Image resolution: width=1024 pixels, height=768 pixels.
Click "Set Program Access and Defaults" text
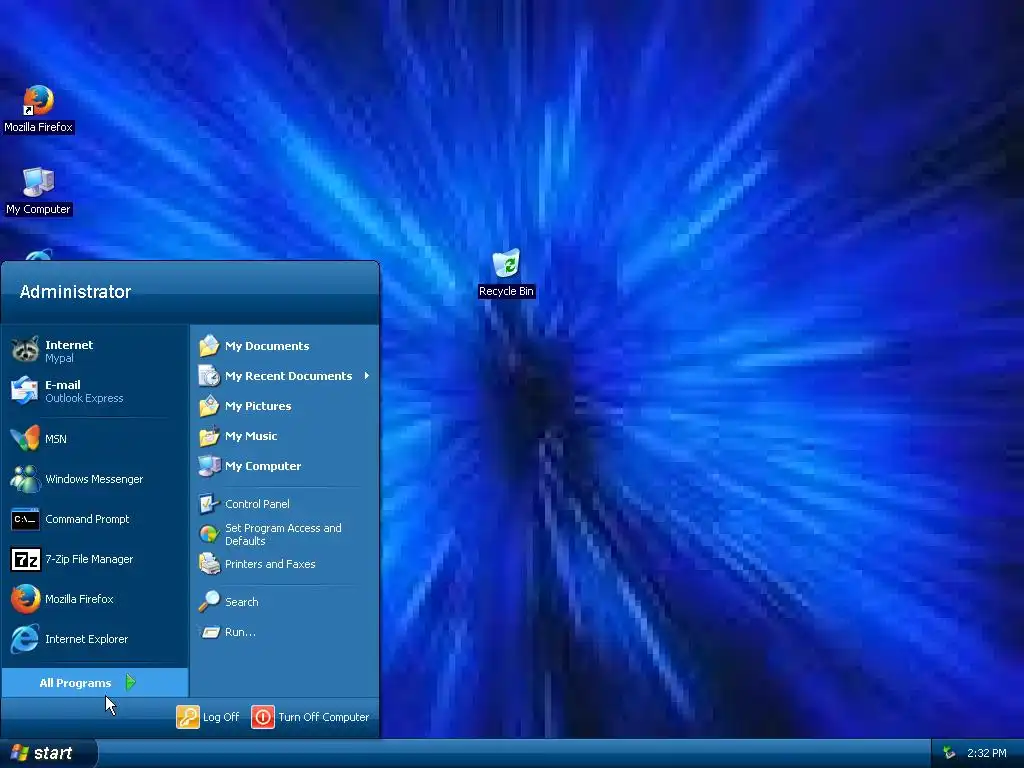click(x=283, y=534)
